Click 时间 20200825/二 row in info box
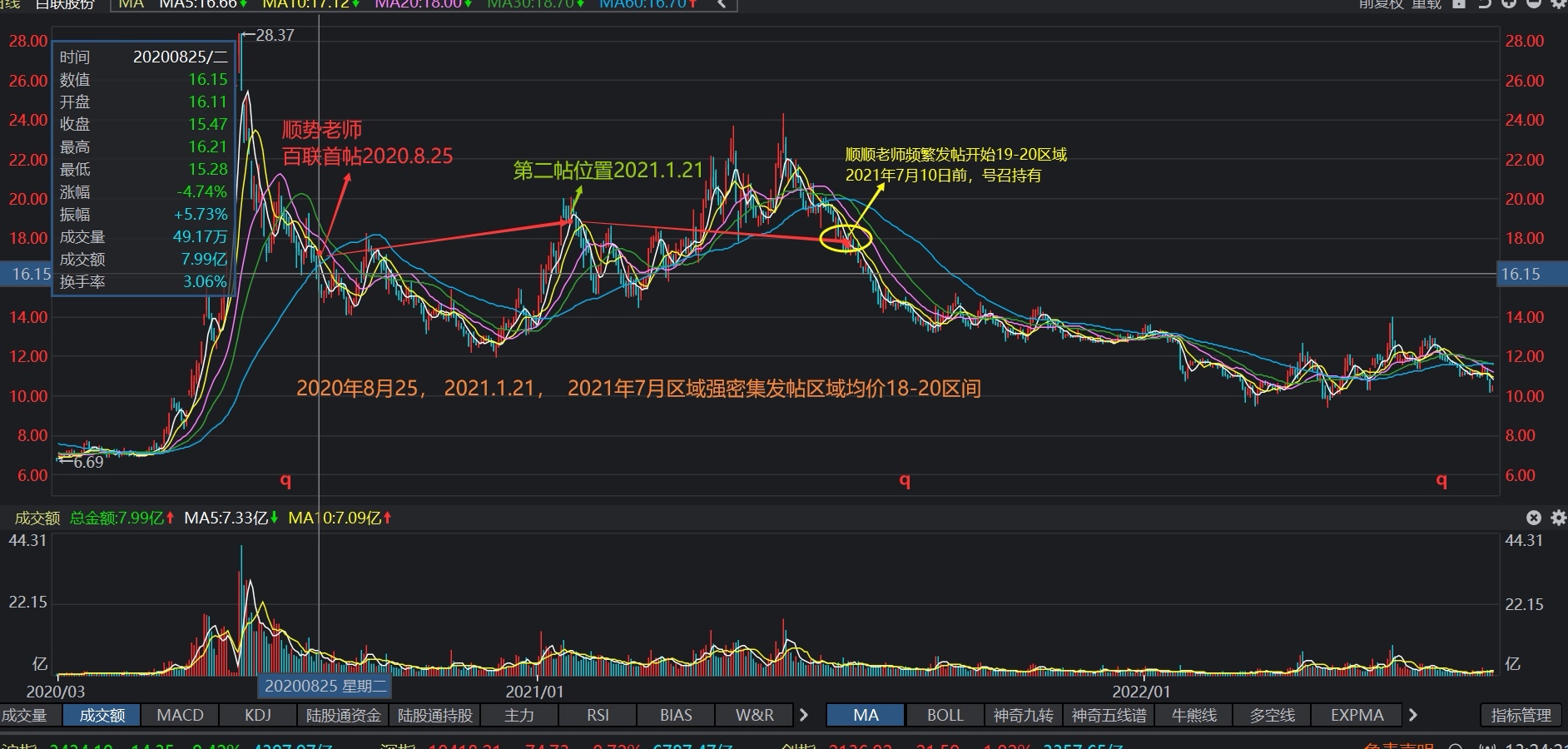 143,57
